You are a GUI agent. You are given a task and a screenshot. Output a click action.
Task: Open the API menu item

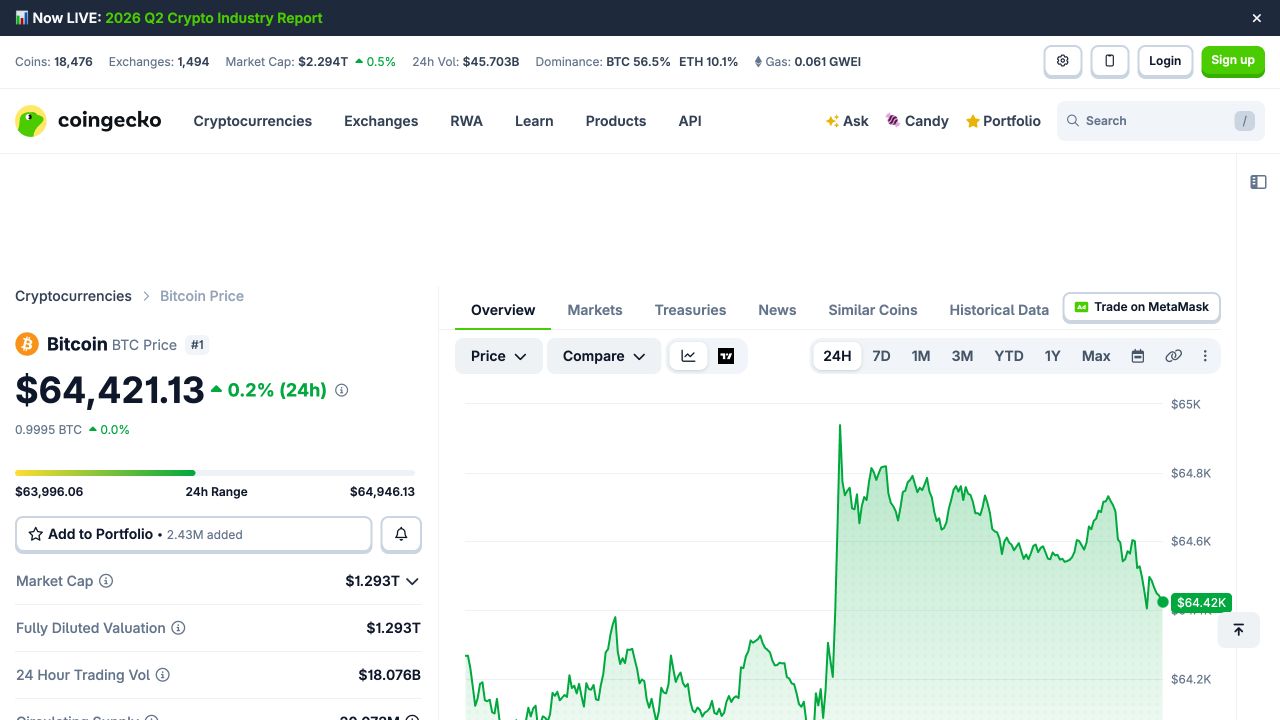pos(690,121)
